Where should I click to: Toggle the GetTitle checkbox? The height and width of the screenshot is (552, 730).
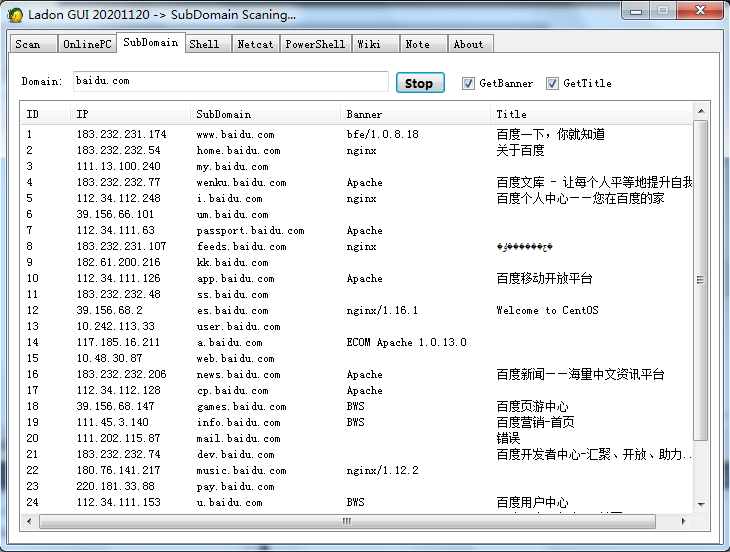tap(552, 83)
